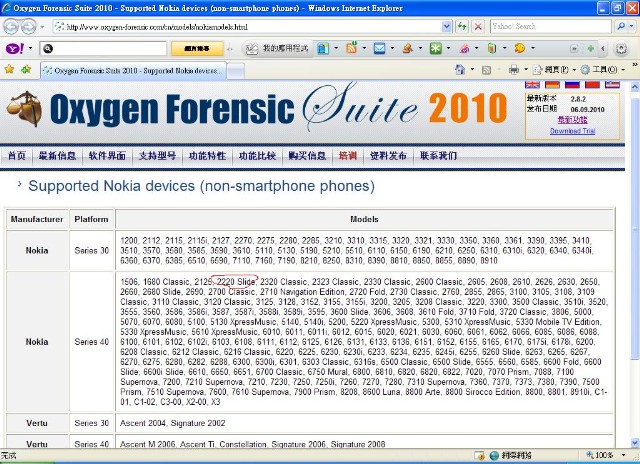640x464 pixels.
Task: Click the blue bookmarks icon on Yahoo toolbar
Action: point(323,49)
